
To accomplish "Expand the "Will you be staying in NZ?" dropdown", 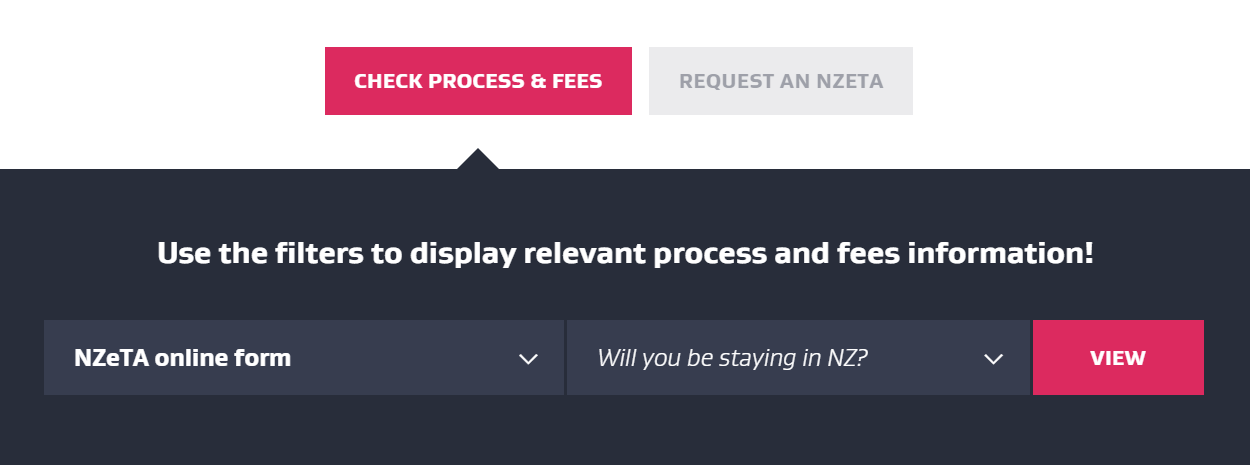I will [797, 358].
